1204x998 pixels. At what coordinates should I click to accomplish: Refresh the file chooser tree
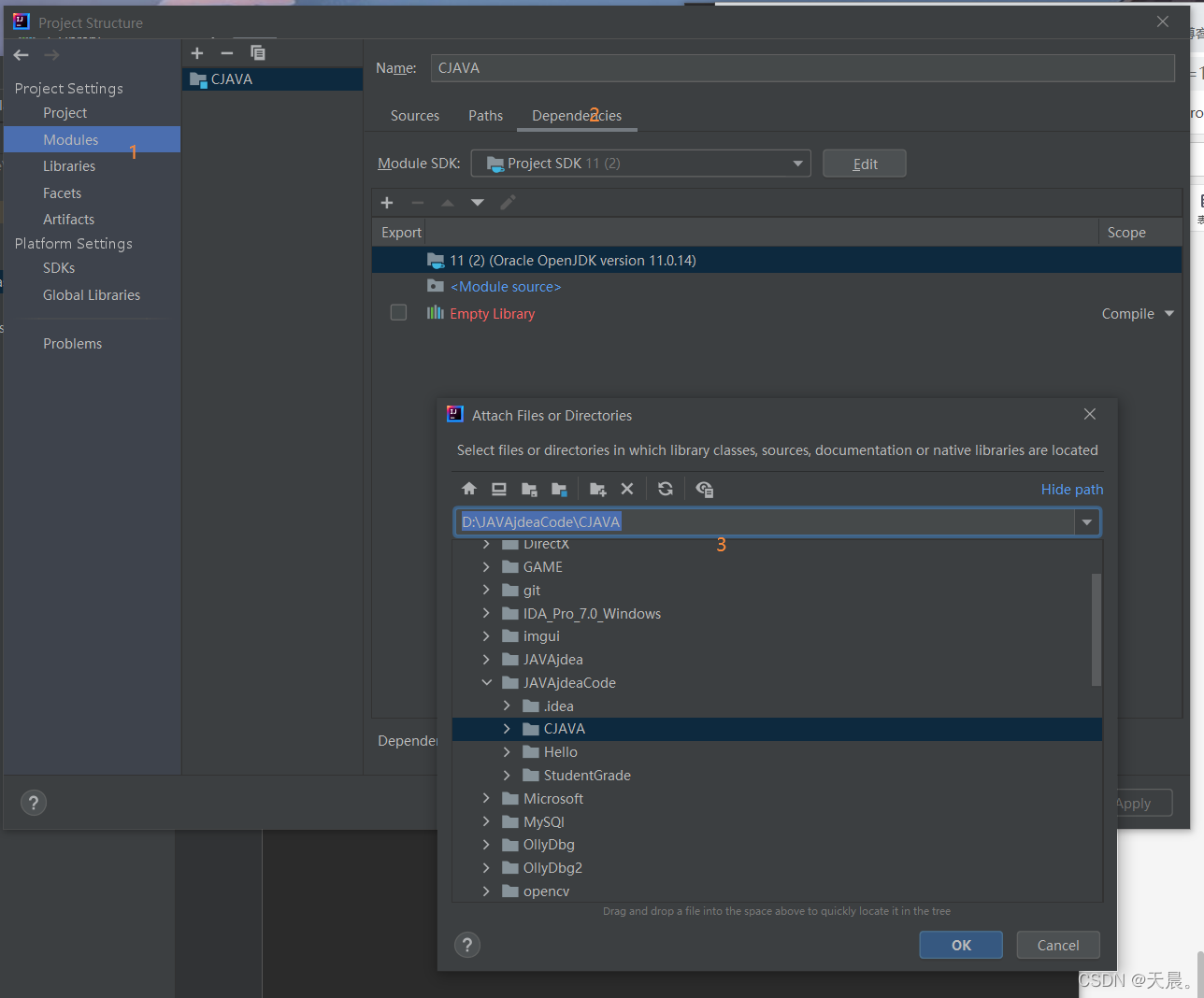[x=666, y=489]
